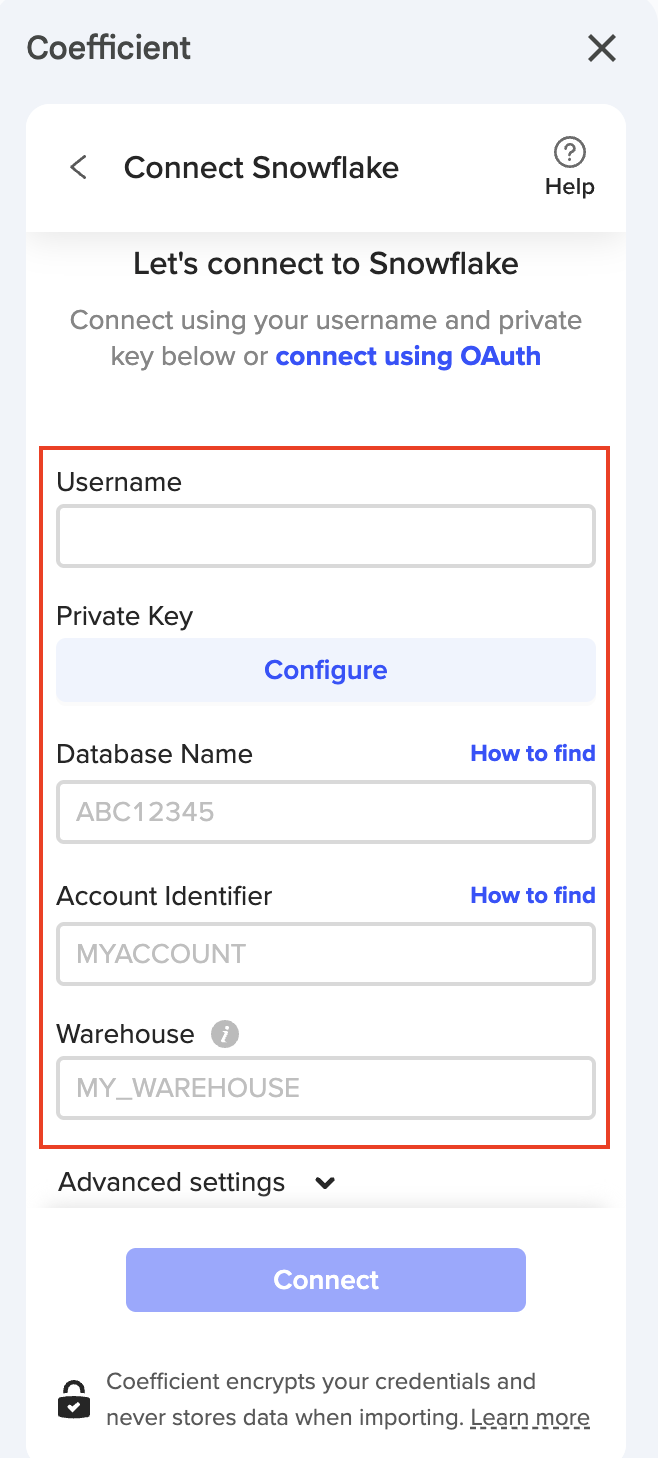Open the 'Learn more' link
658x1458 pixels.
530,1418
